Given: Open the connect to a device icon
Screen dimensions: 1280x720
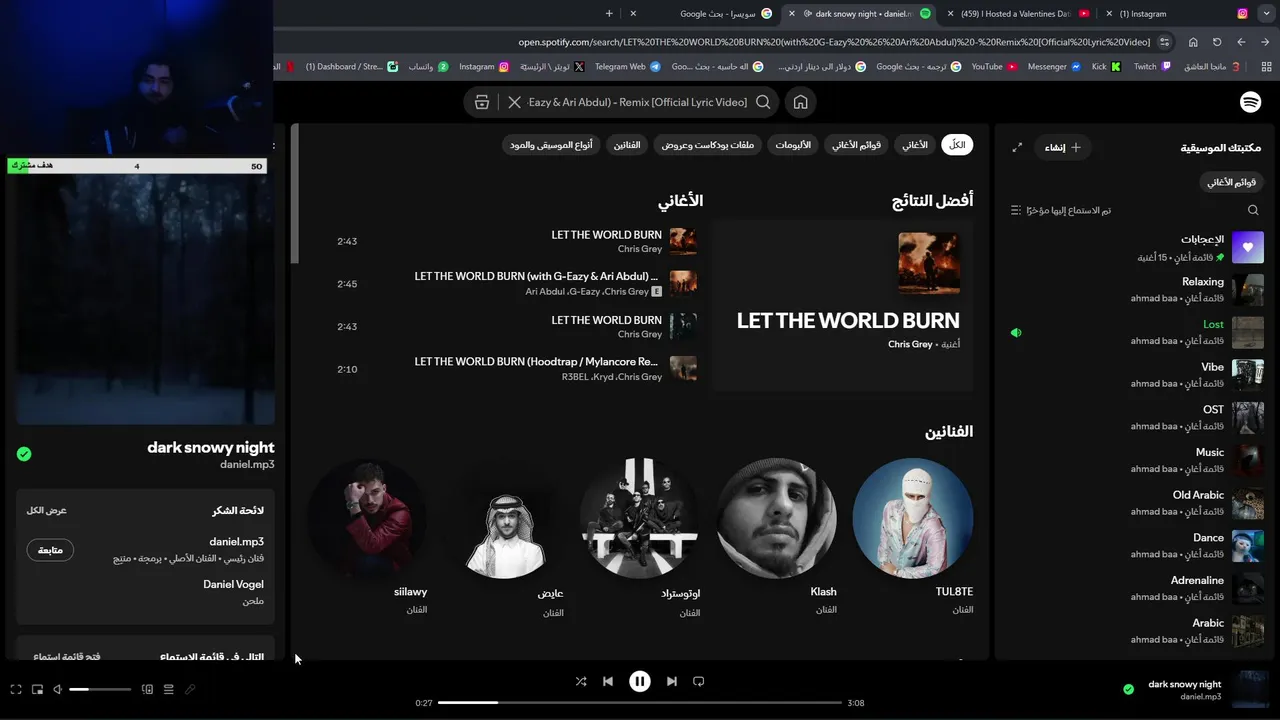Looking at the screenshot, I should coord(147,689).
